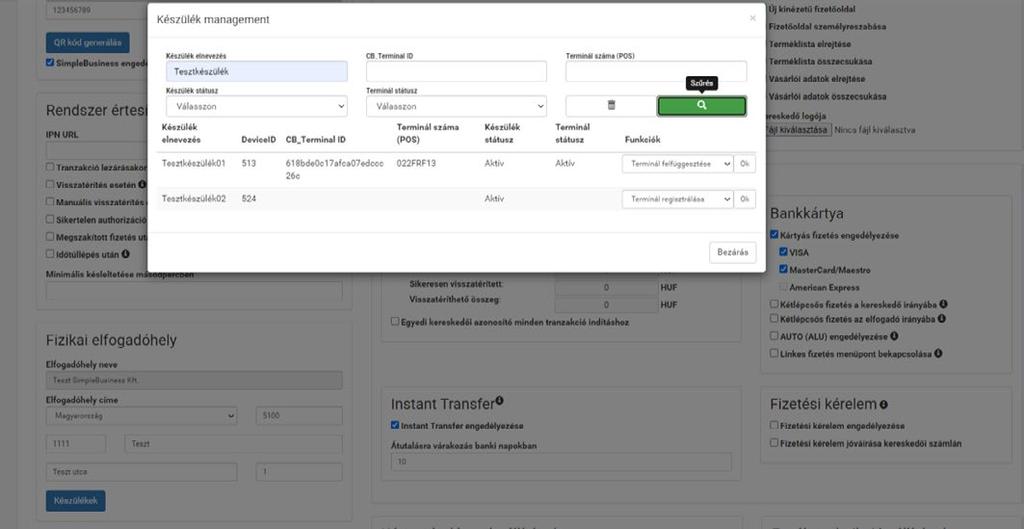The image size is (1024, 529).
Task: Click info icon beside Fizetési kérelem heading
Action: point(884,405)
